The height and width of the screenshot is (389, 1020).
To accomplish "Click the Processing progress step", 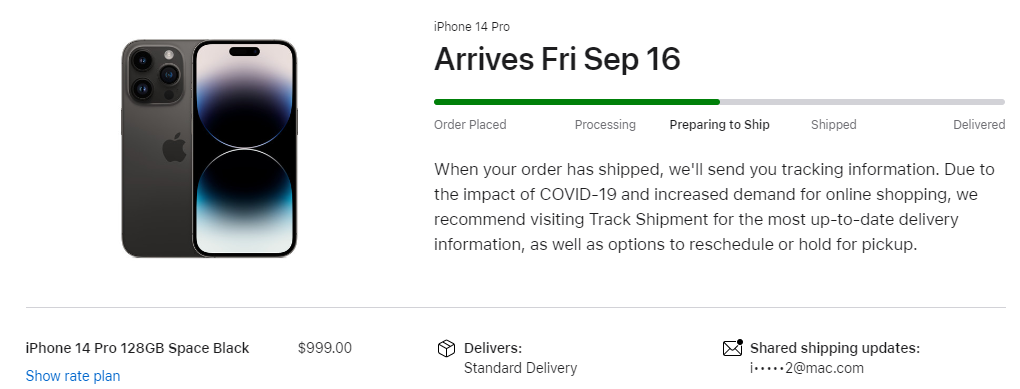I will (605, 124).
